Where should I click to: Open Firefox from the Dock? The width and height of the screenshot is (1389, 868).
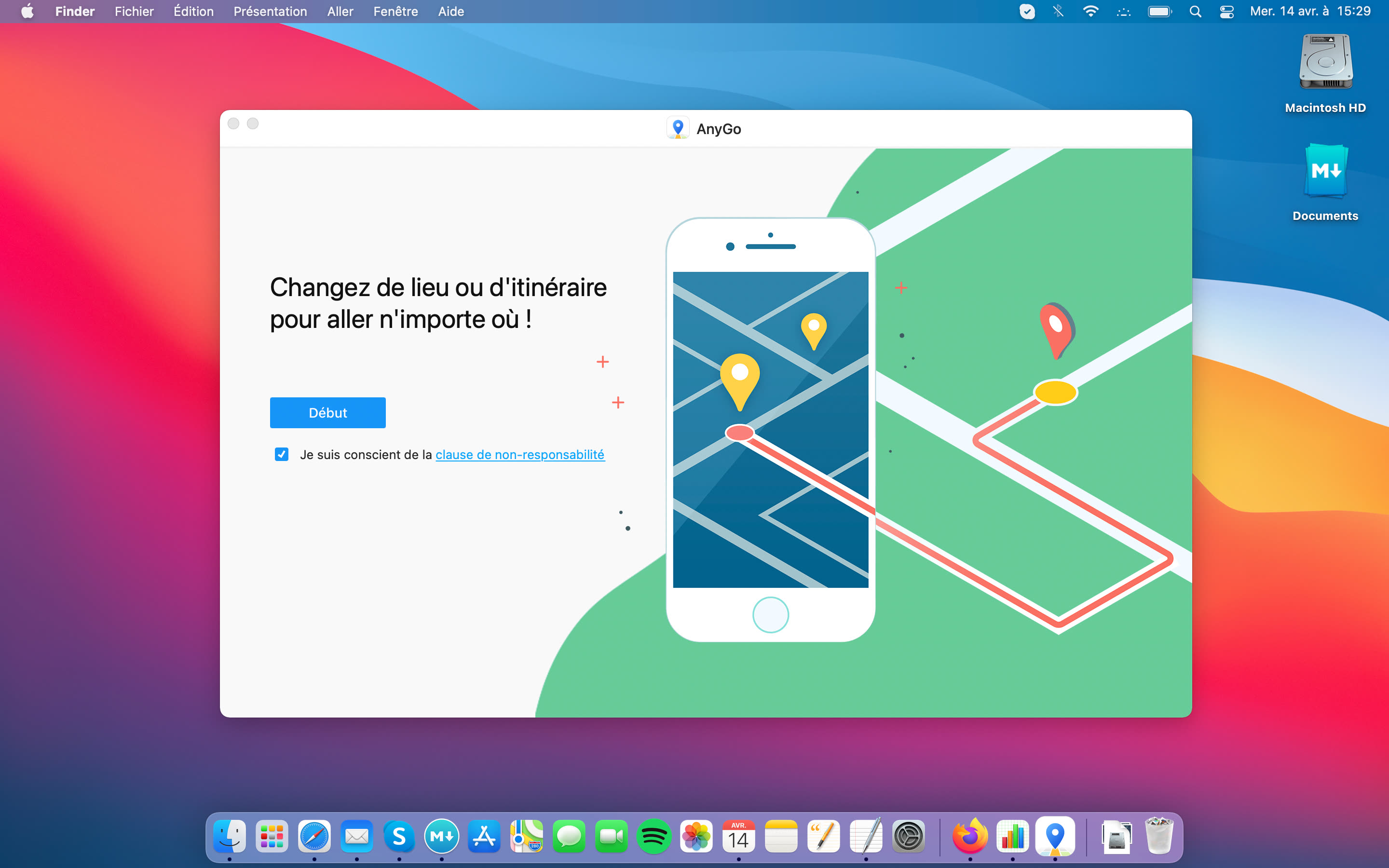pyautogui.click(x=970, y=837)
